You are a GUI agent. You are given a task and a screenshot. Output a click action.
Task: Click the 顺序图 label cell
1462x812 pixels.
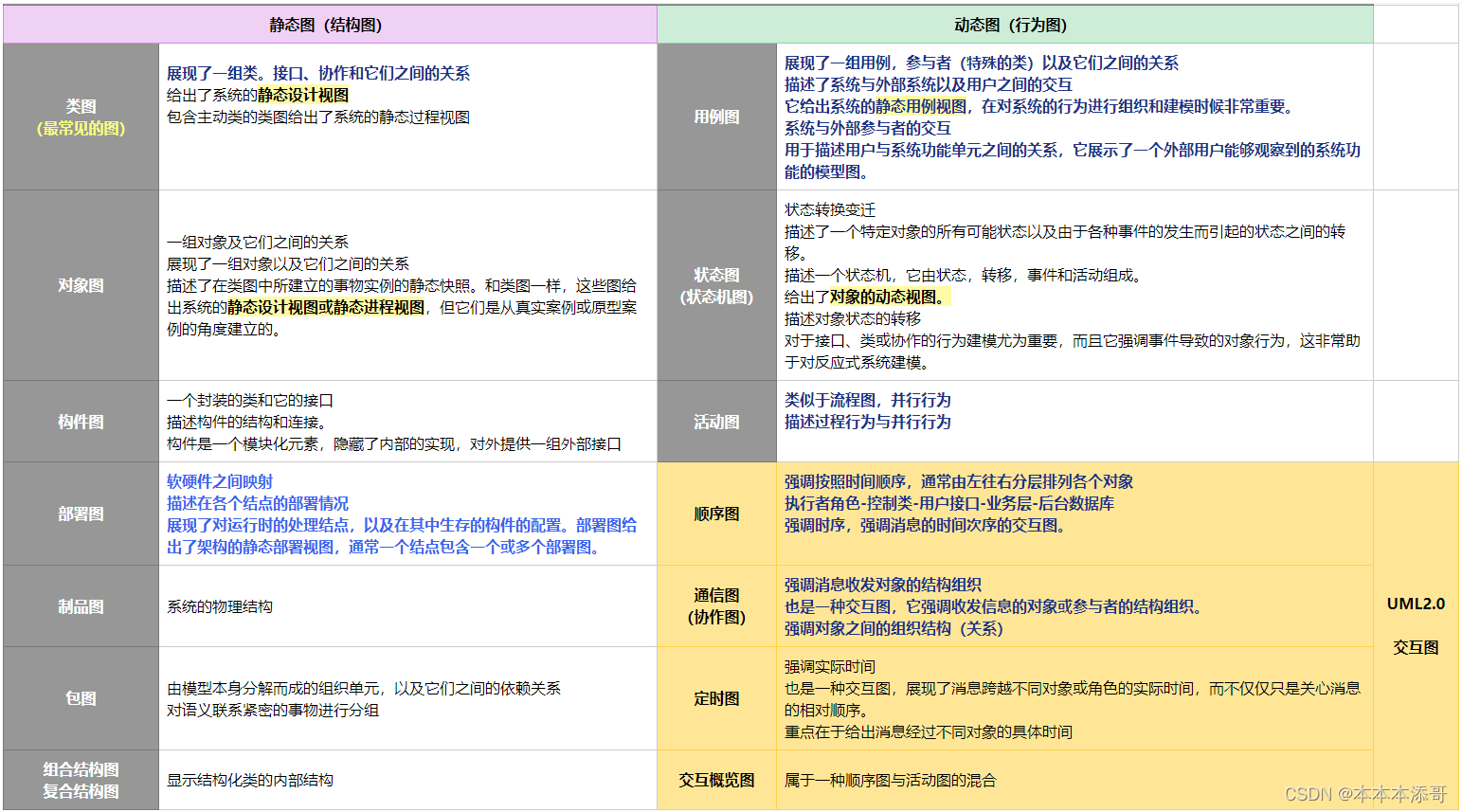pos(717,514)
